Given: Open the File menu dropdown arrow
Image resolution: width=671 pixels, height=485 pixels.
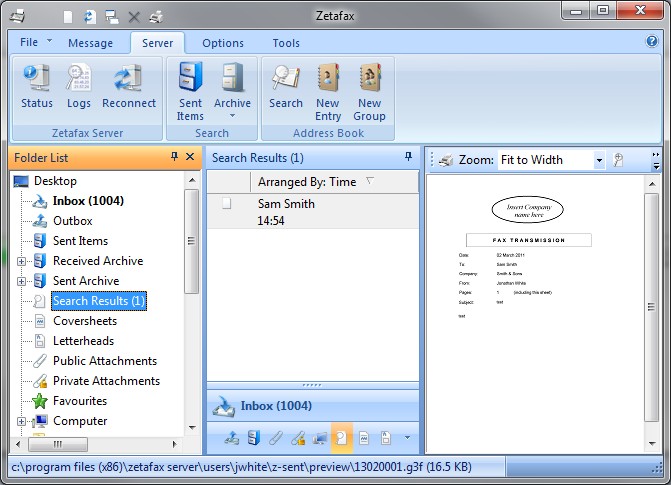Looking at the screenshot, I should point(50,41).
